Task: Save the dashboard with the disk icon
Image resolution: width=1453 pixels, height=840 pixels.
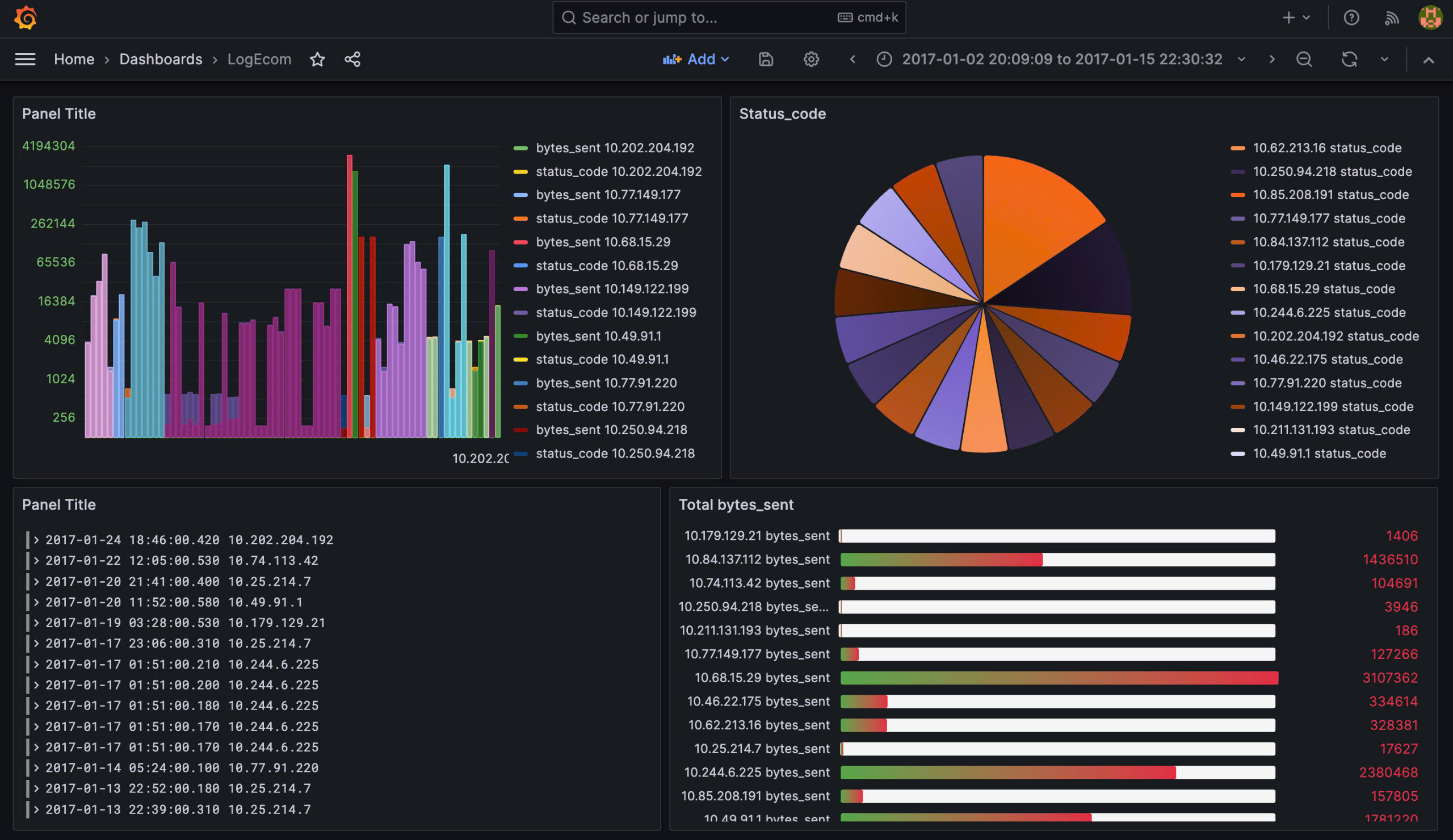Action: (x=766, y=59)
